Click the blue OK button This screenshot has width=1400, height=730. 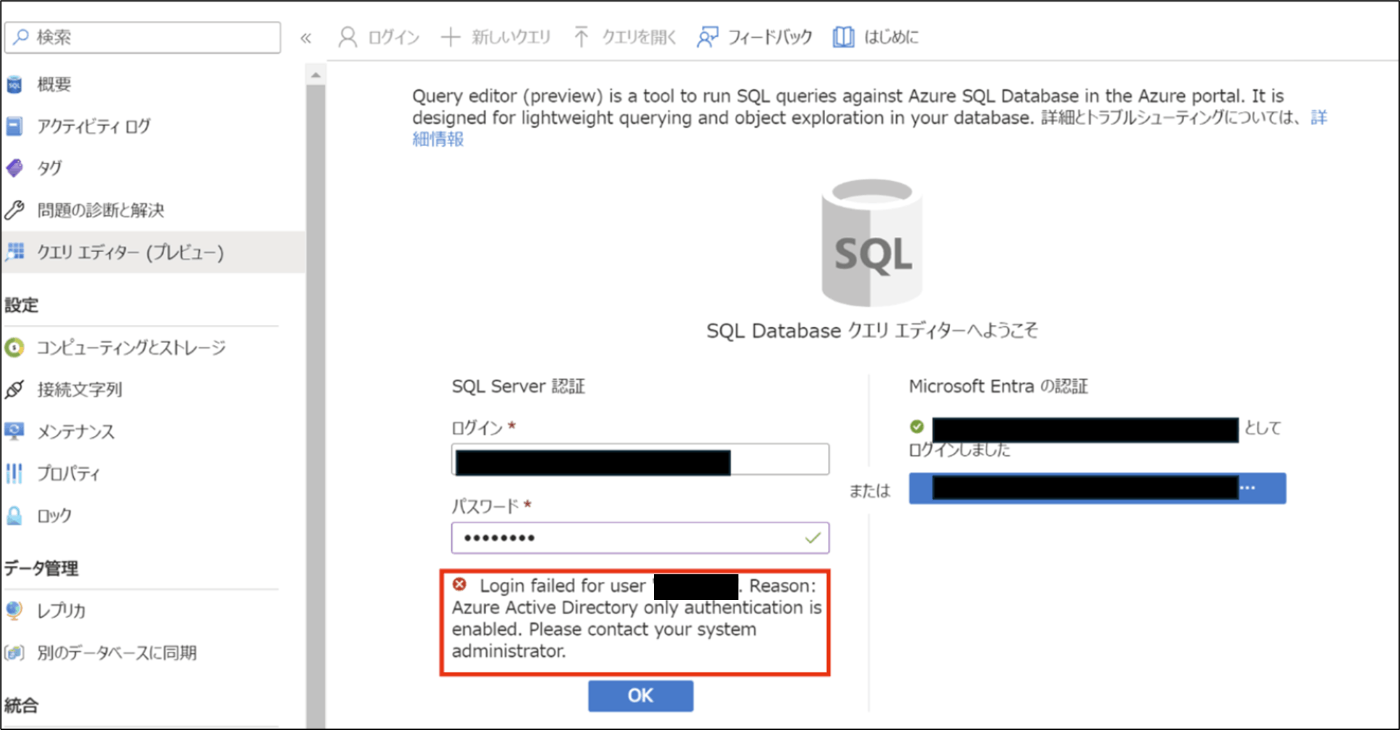640,696
